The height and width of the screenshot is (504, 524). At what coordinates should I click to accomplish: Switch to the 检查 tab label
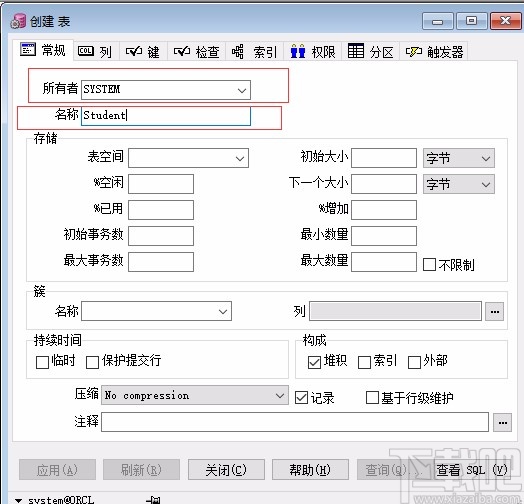coord(208,52)
